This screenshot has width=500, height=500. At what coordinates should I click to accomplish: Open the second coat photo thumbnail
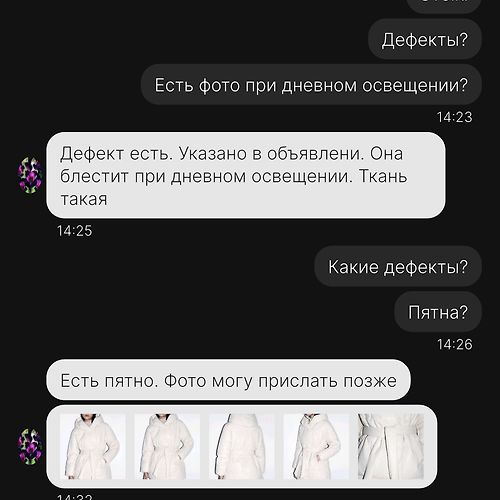click(167, 447)
